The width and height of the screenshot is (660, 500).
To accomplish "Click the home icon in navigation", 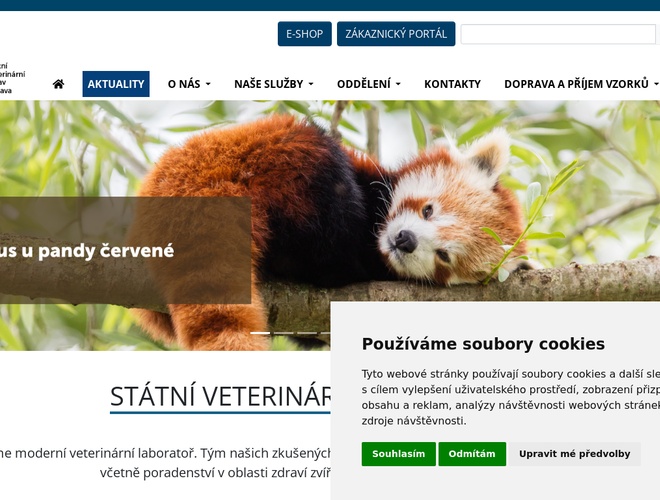I will click(59, 84).
